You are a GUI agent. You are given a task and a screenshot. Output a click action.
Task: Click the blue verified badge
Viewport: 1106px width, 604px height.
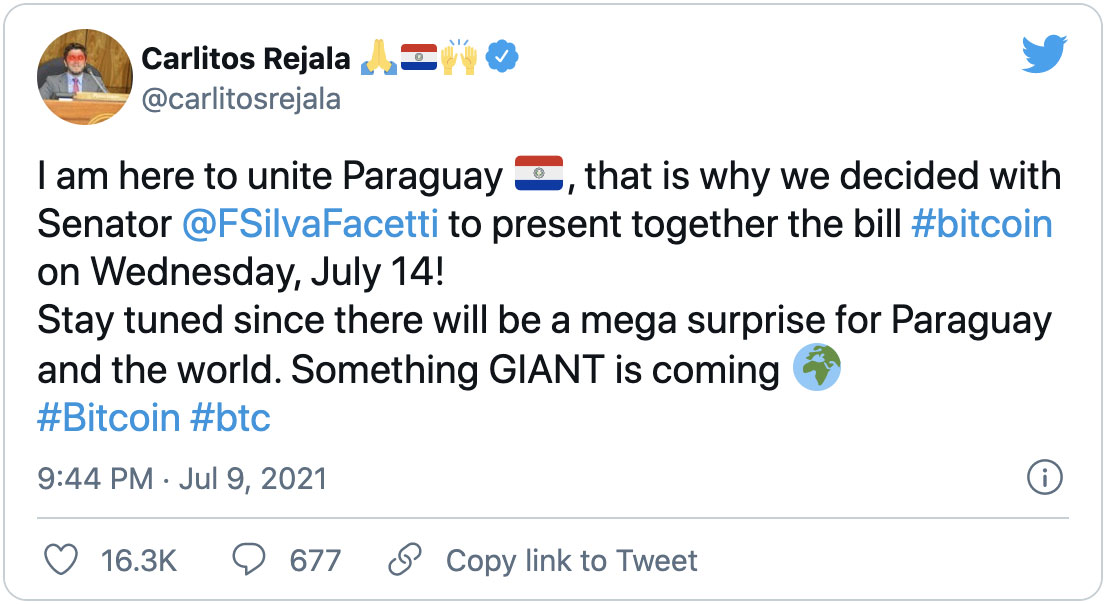pos(500,60)
